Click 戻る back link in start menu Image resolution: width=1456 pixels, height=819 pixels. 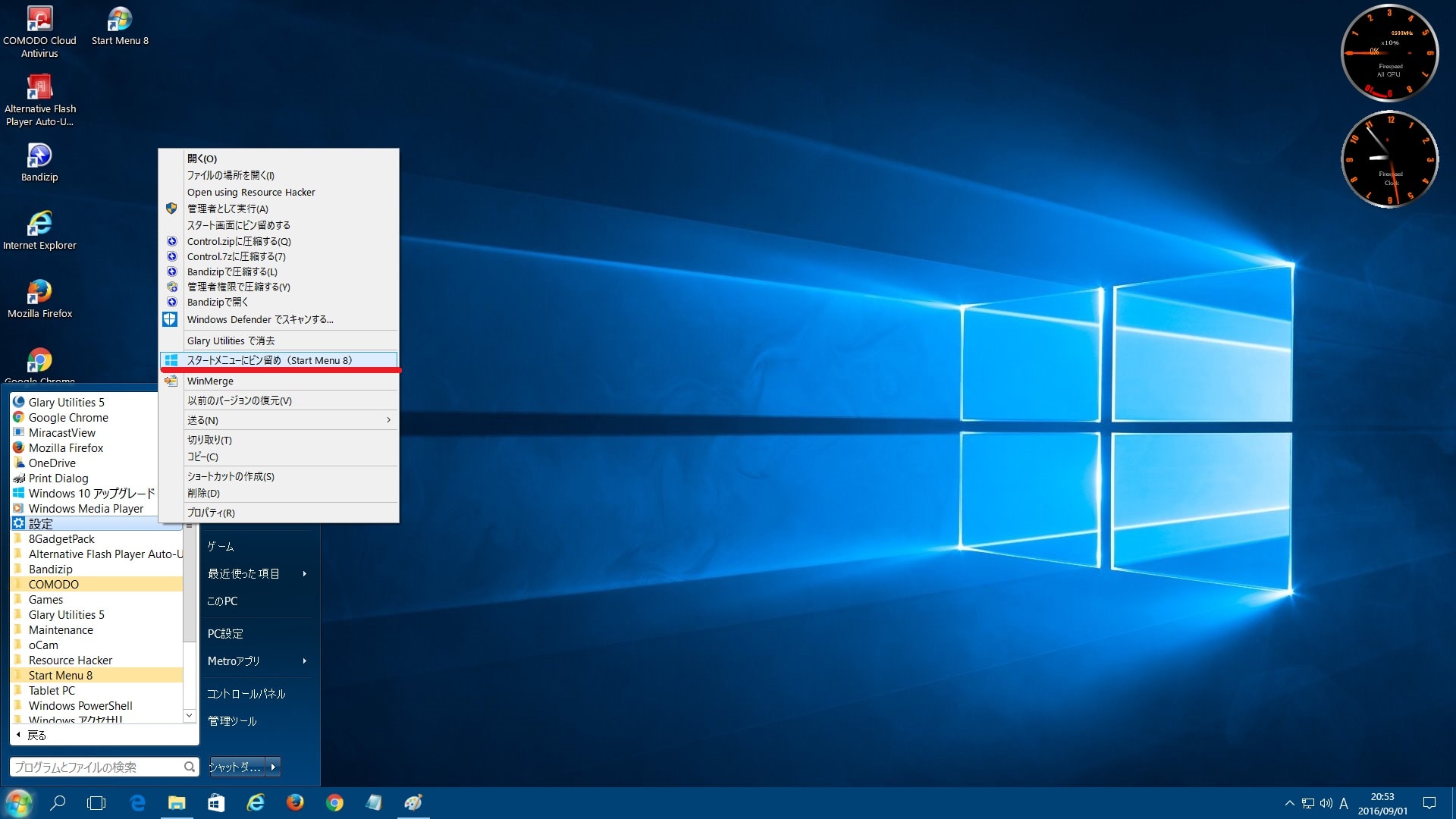coord(32,735)
